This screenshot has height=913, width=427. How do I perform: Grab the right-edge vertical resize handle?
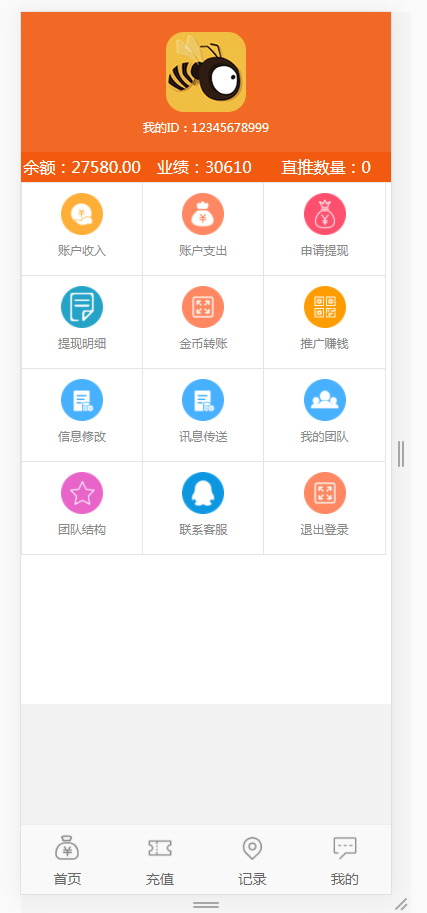pyautogui.click(x=401, y=454)
